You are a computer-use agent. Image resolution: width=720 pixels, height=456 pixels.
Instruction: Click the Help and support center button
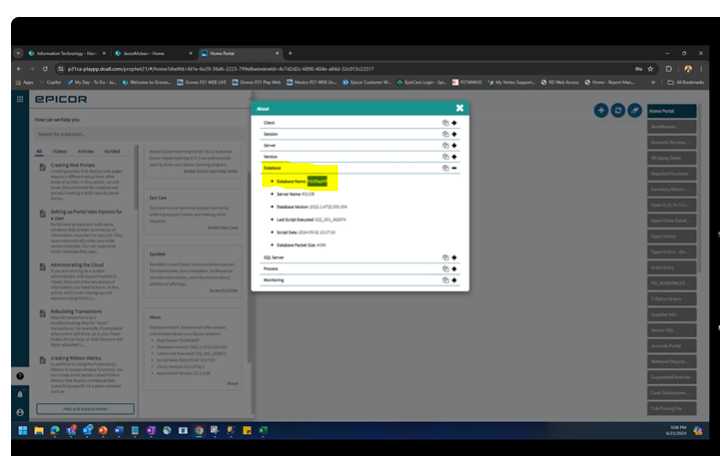pyautogui.click(x=85, y=408)
